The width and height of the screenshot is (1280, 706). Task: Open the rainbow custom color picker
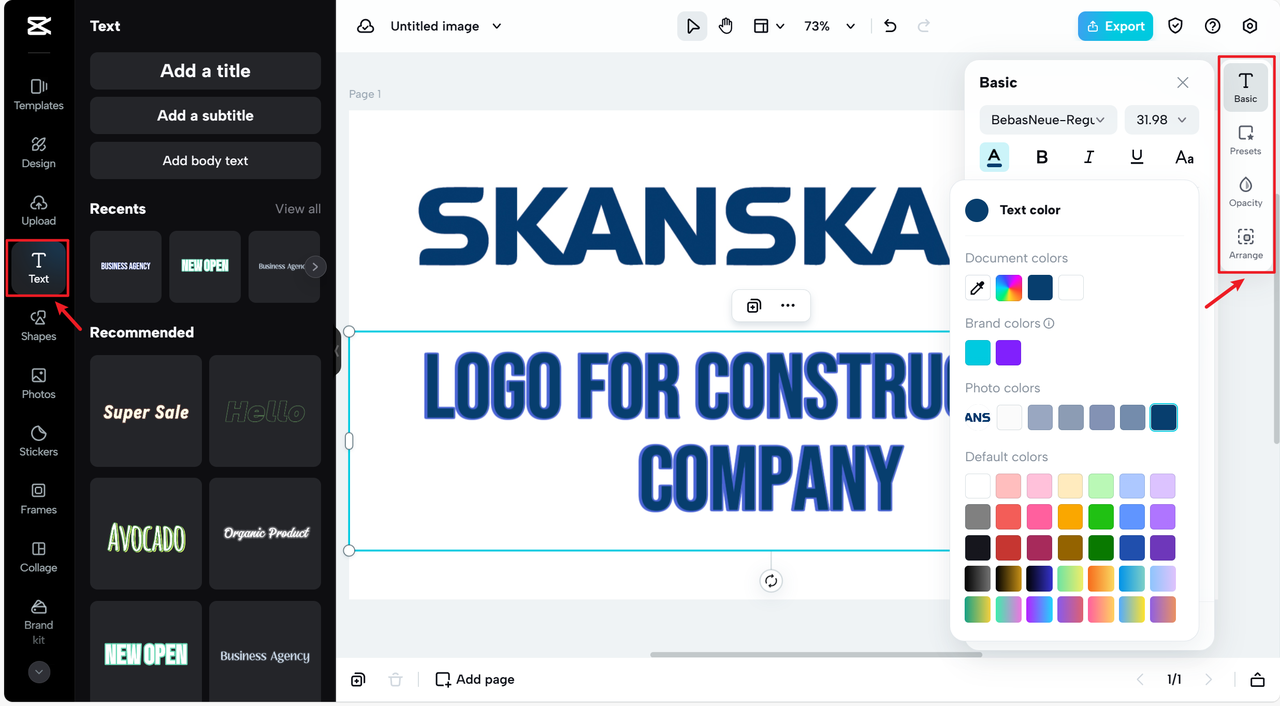[1009, 288]
